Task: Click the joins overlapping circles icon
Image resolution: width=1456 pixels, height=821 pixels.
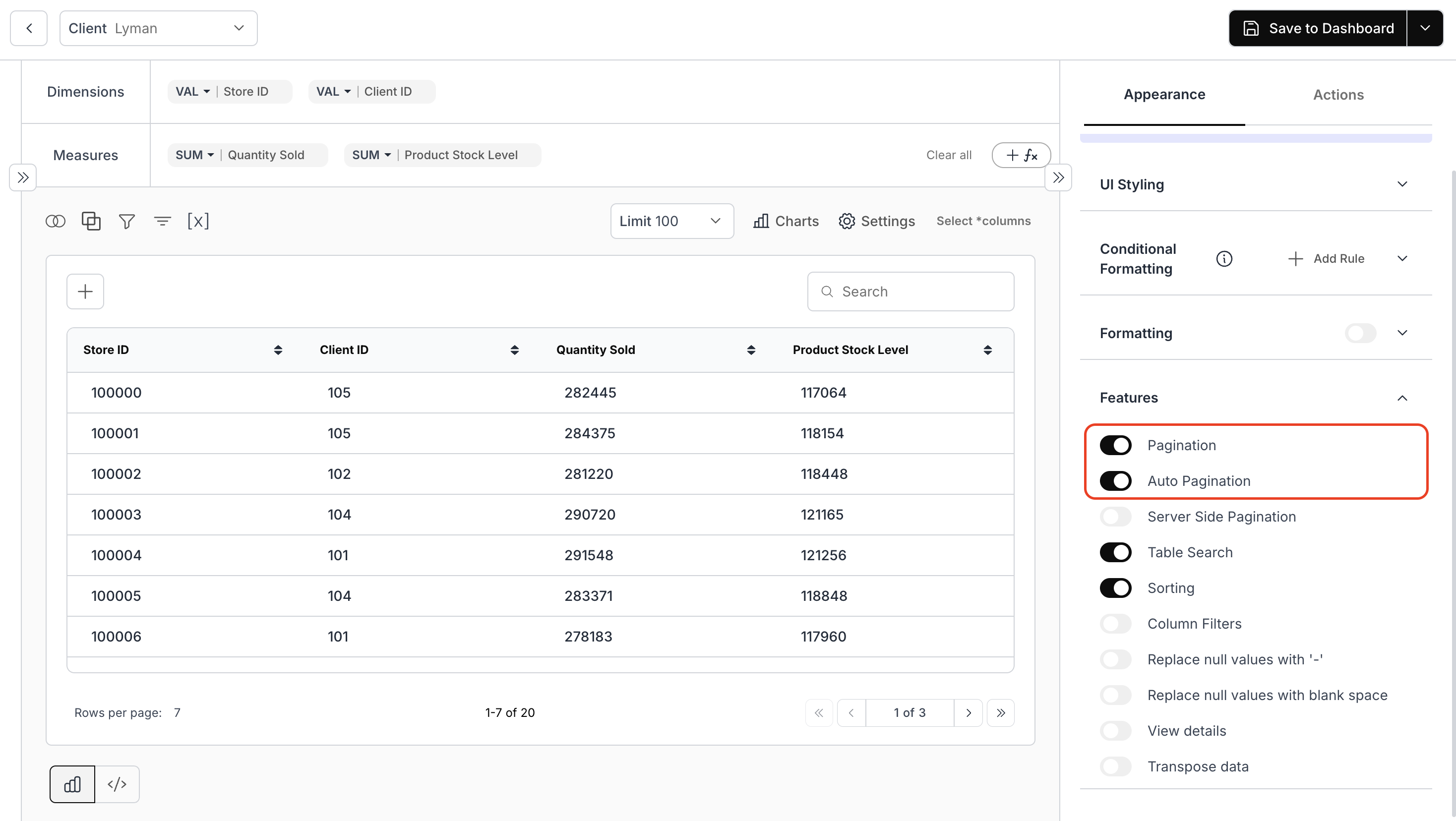Action: [x=56, y=221]
